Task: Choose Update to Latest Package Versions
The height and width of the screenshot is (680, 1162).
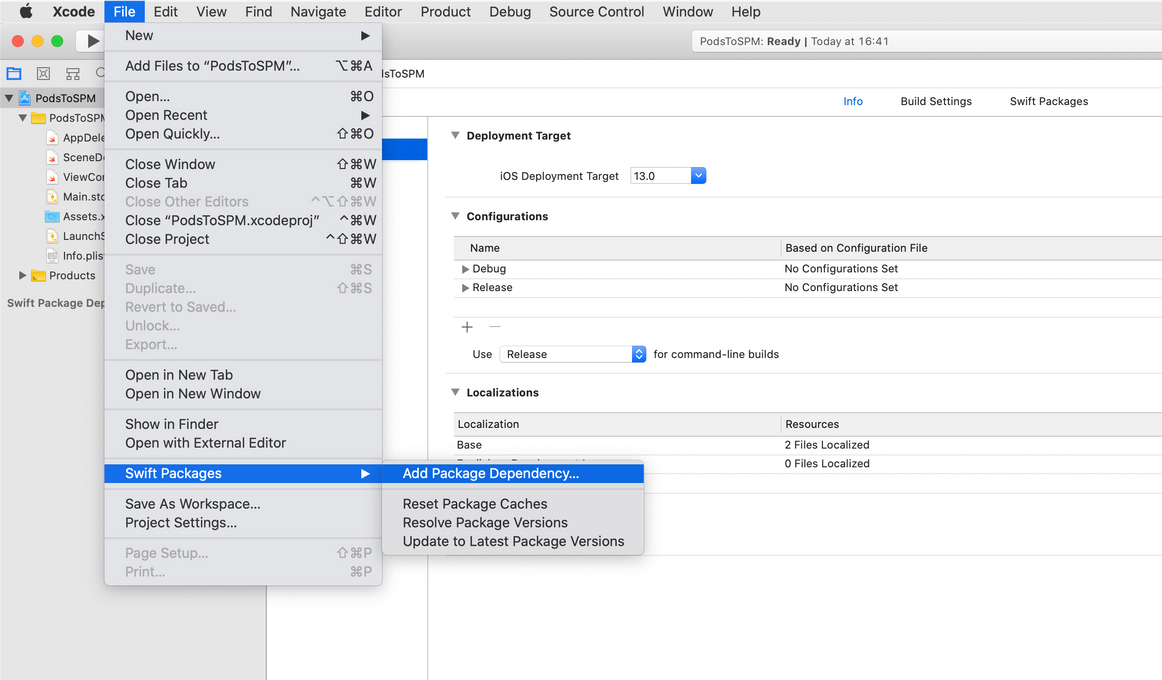Action: click(513, 541)
